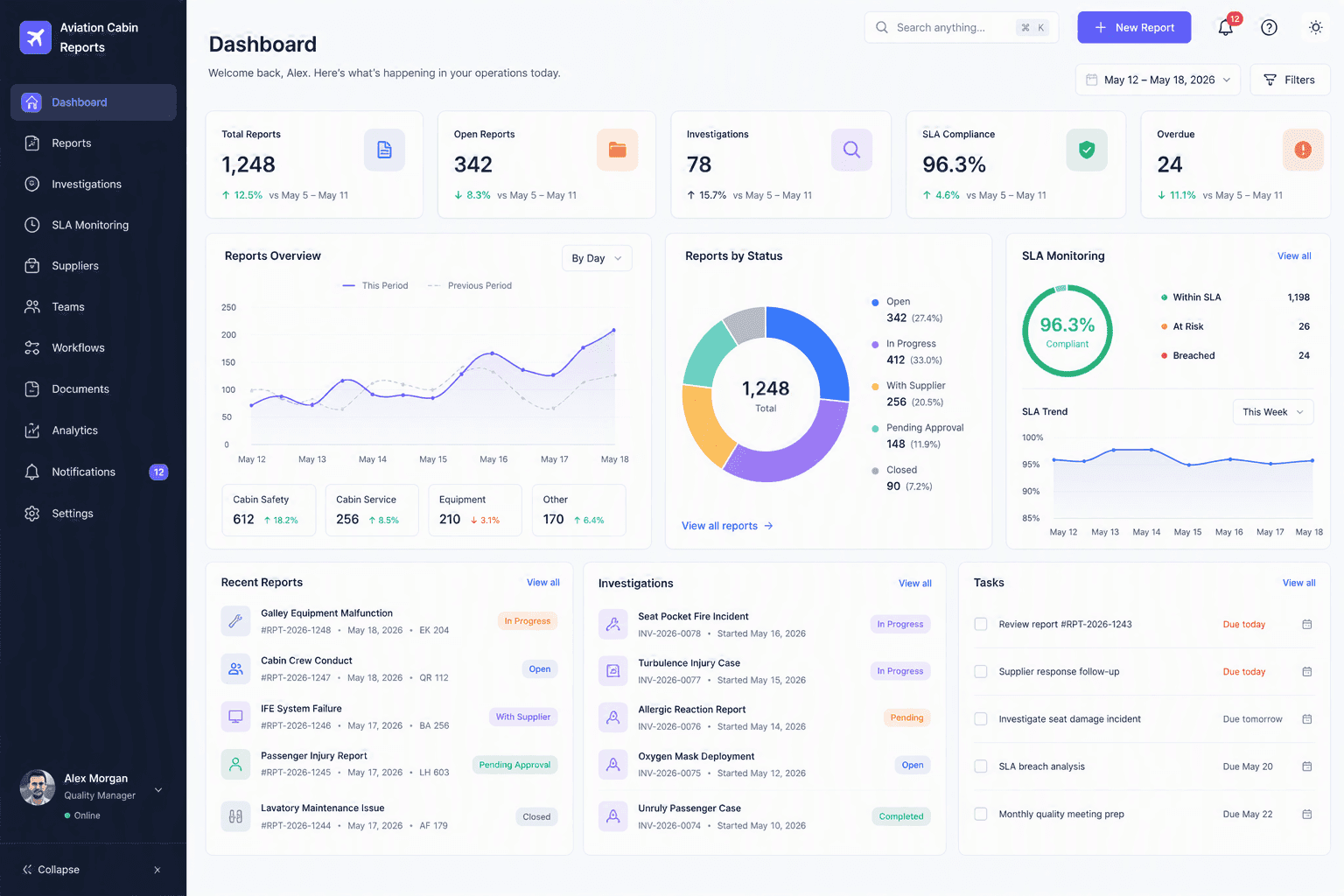The image size is (1344, 896).
Task: Open calendar icon for Investigate seat damage incident
Action: tap(1306, 719)
